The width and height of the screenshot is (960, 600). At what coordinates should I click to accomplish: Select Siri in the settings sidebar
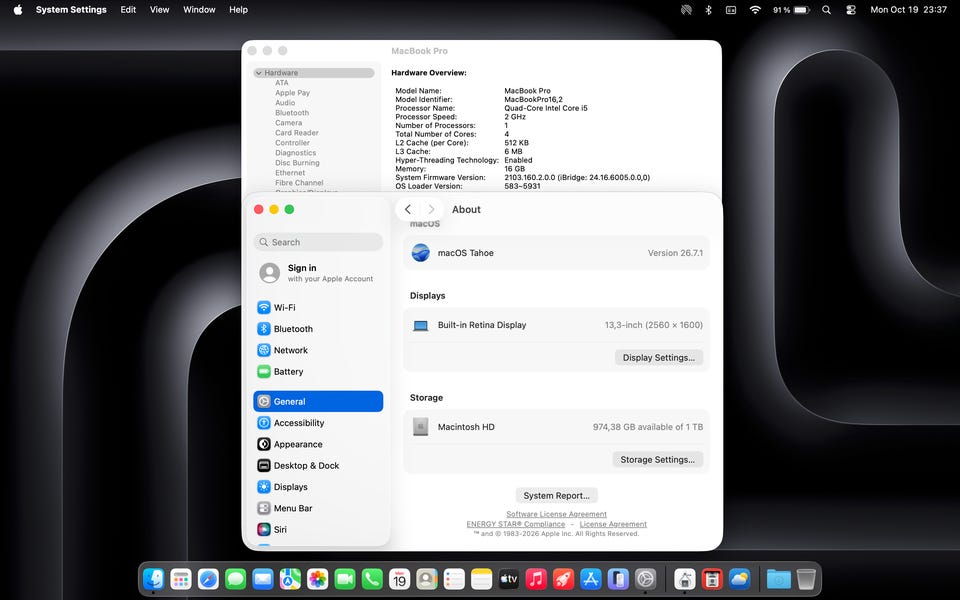318,530
